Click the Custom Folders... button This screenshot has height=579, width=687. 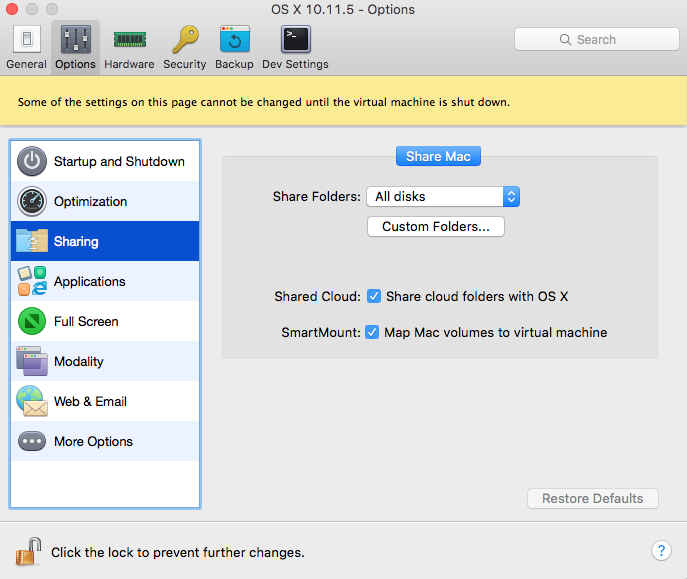click(x=436, y=226)
